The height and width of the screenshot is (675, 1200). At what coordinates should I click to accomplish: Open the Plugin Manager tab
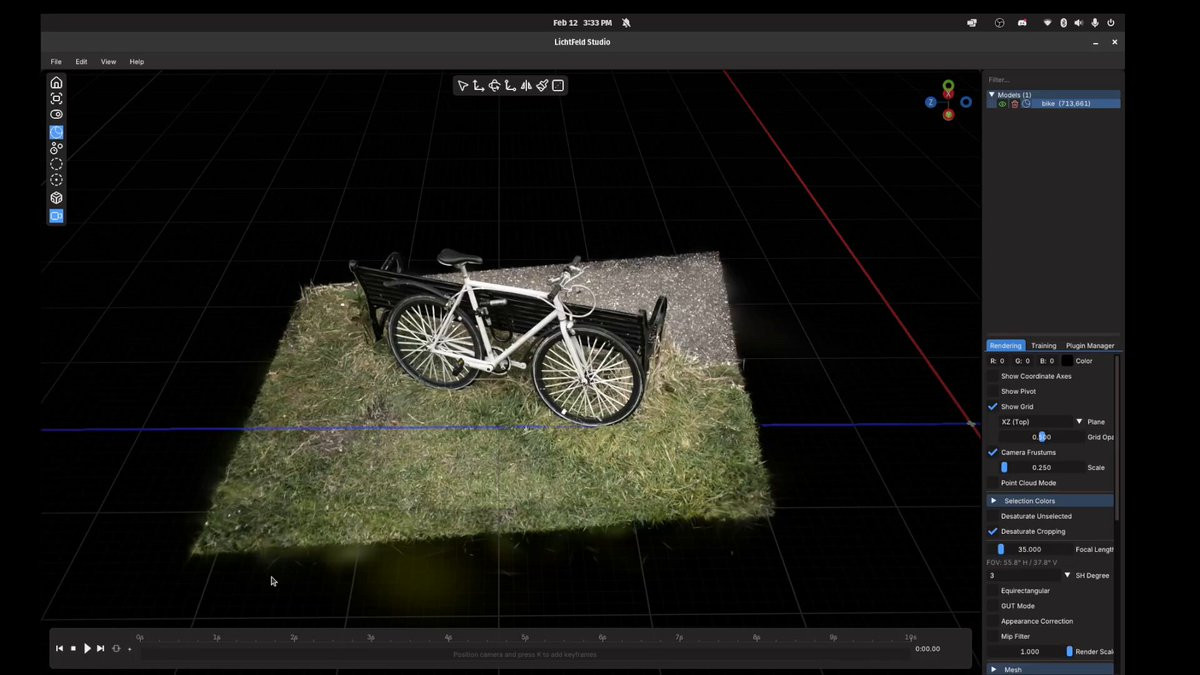click(1089, 346)
